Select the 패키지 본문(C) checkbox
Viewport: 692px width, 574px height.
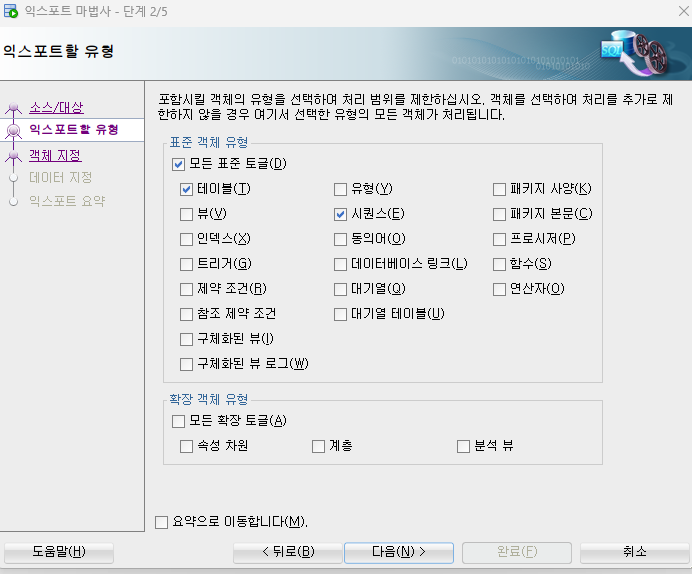(499, 214)
